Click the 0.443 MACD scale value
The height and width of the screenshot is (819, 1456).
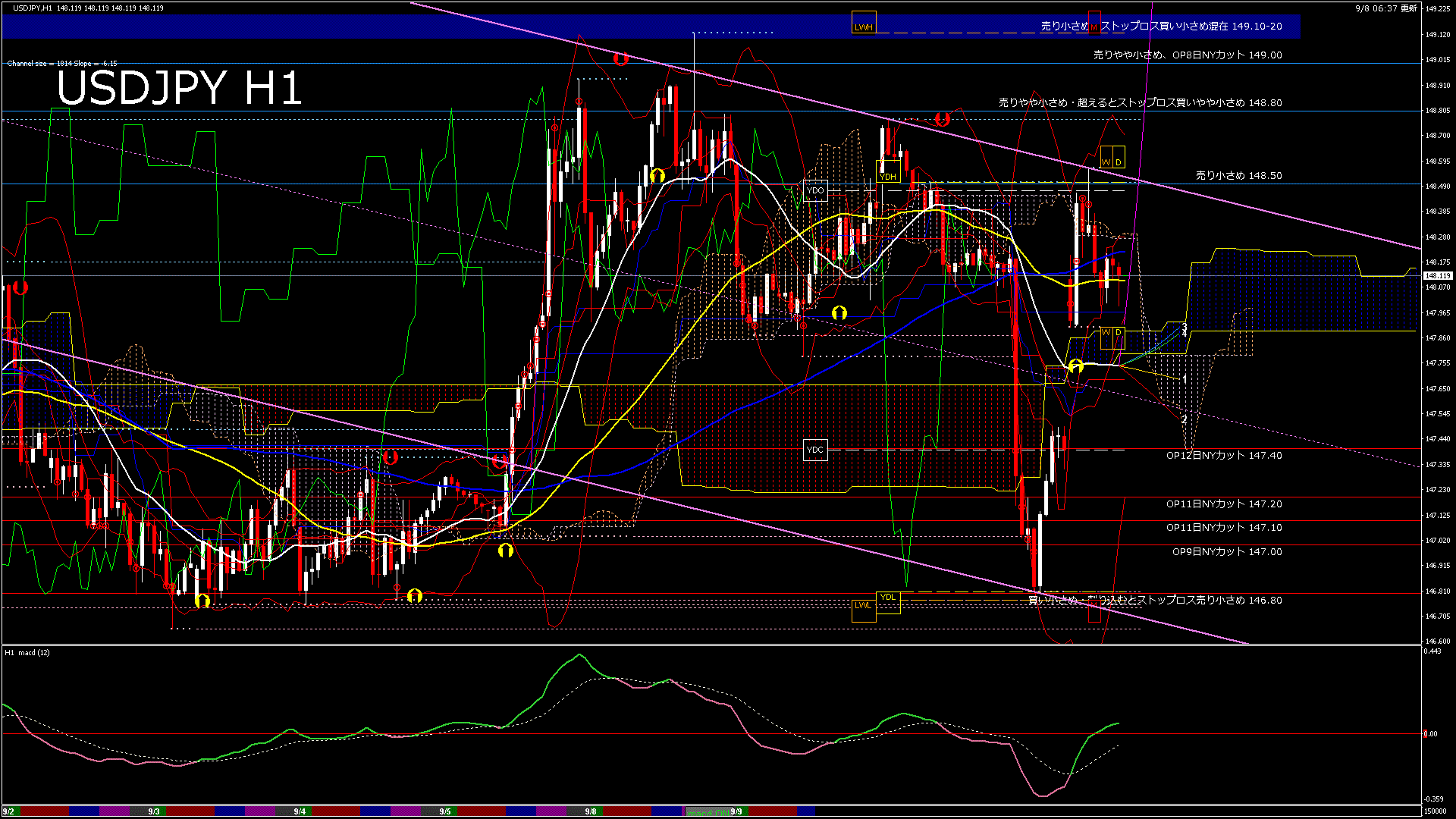coord(1433,651)
